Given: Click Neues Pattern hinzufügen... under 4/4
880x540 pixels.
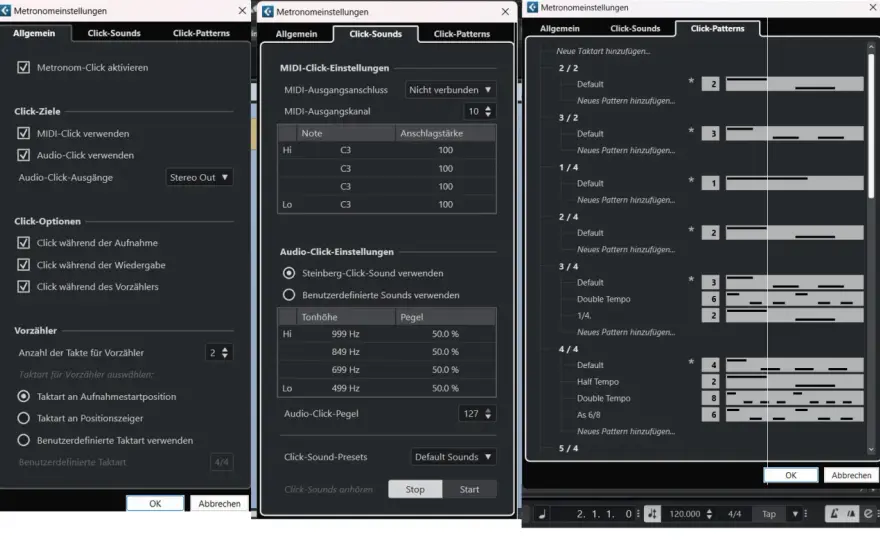Looking at the screenshot, I should tap(626, 432).
